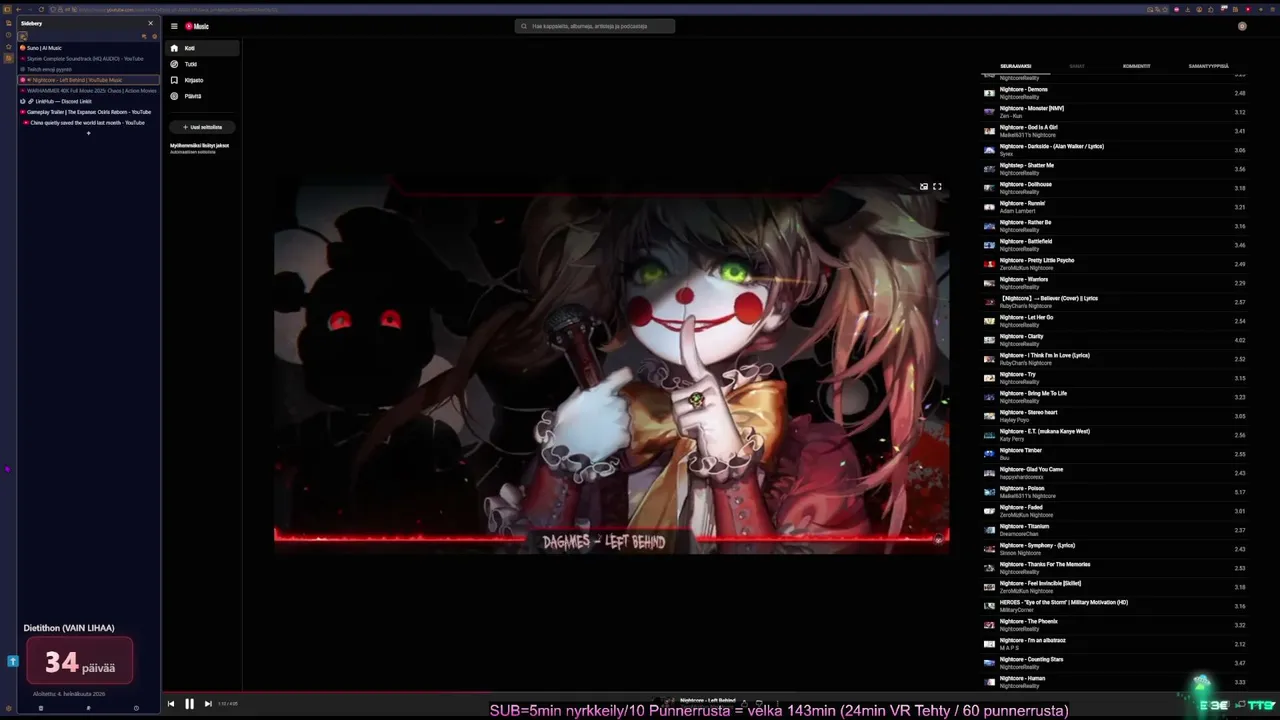Play Nightcore - Demons from queue

[x=1115, y=93]
